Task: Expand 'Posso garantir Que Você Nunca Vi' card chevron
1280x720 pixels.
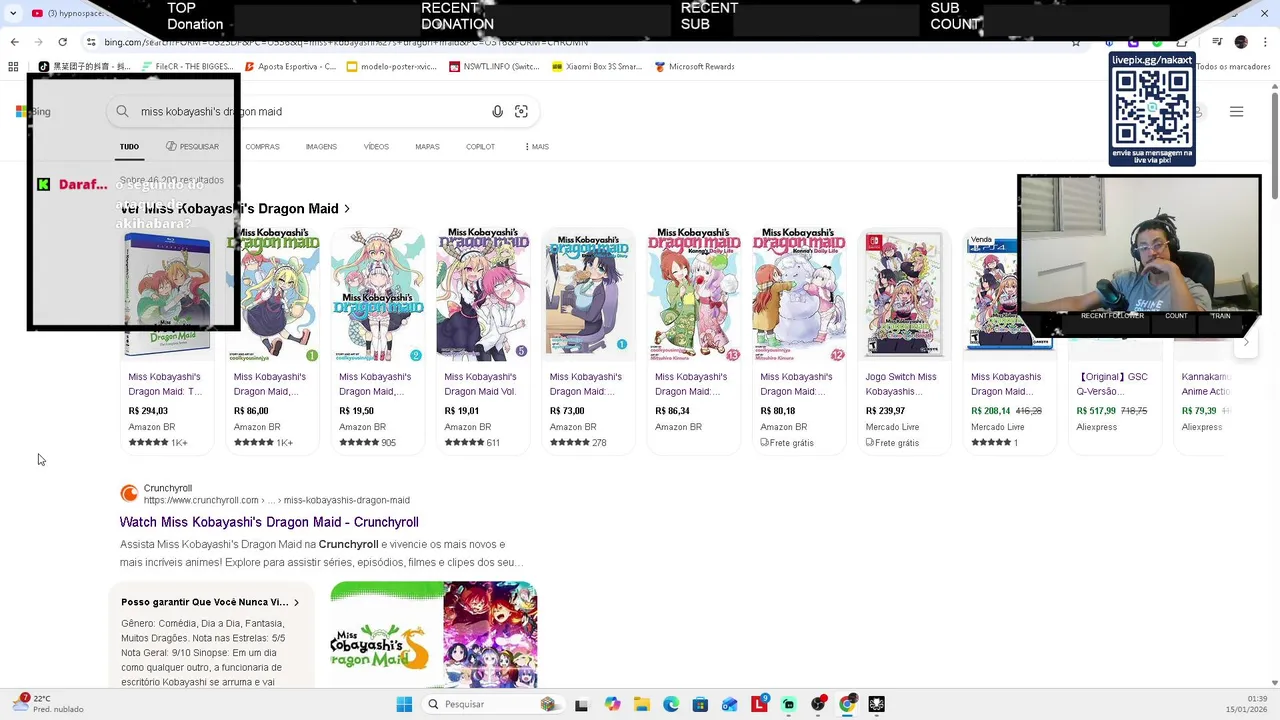Action: click(x=296, y=603)
